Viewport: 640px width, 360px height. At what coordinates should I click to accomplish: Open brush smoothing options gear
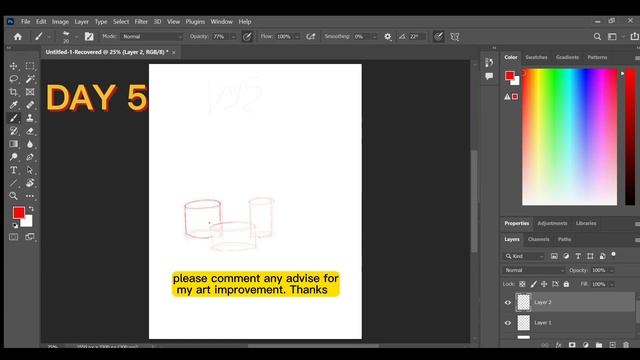387,37
